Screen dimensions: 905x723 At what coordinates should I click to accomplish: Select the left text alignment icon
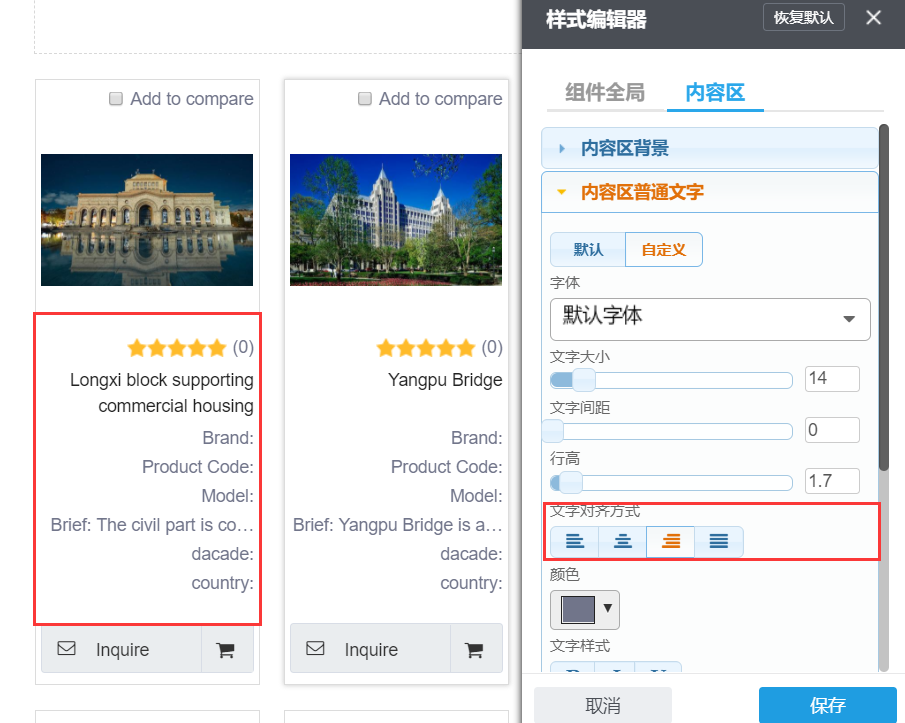tap(575, 541)
